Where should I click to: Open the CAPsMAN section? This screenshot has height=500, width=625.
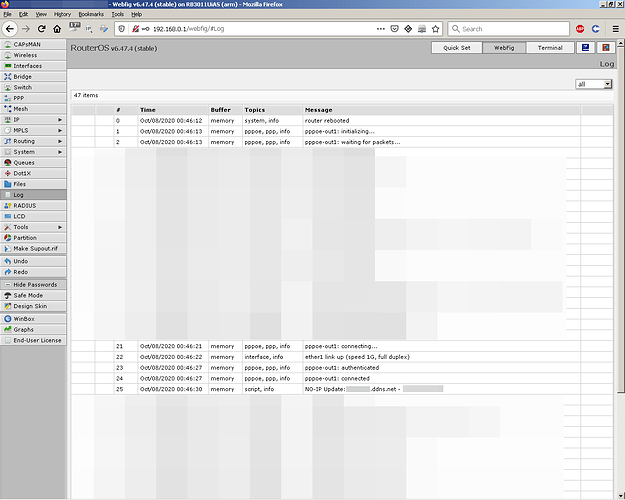(x=33, y=44)
